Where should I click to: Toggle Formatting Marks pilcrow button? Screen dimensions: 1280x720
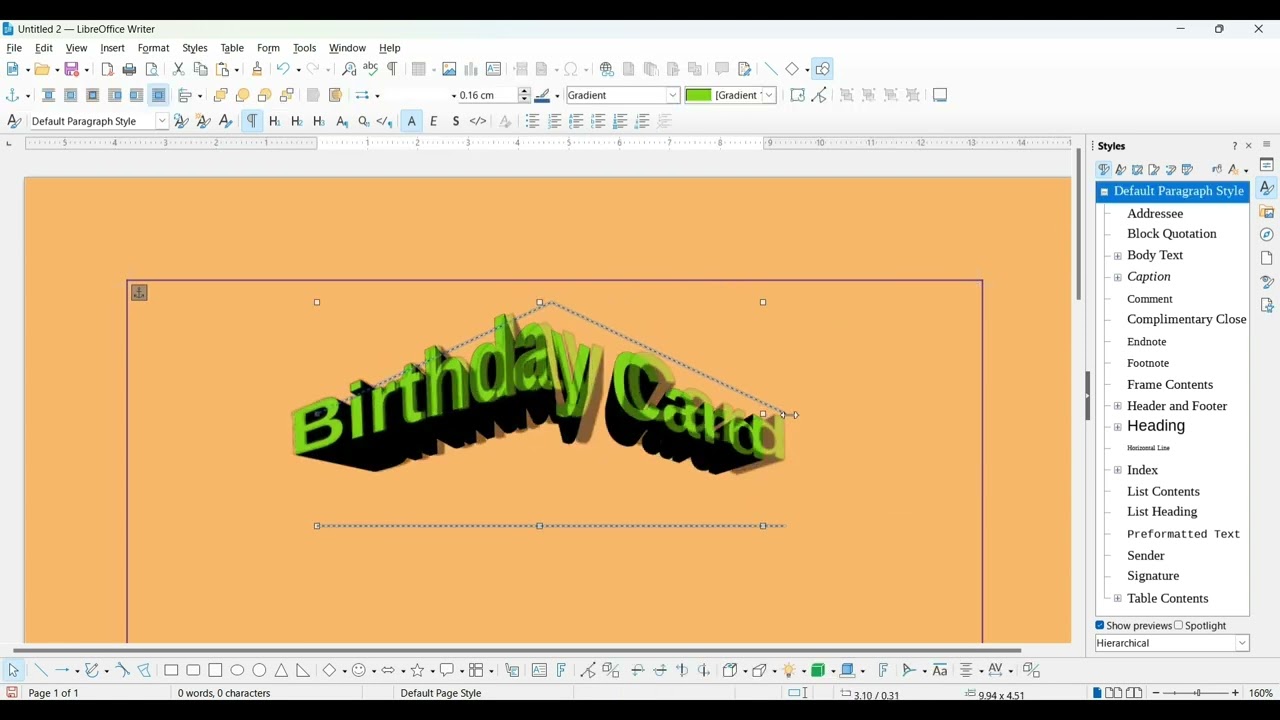tap(393, 69)
